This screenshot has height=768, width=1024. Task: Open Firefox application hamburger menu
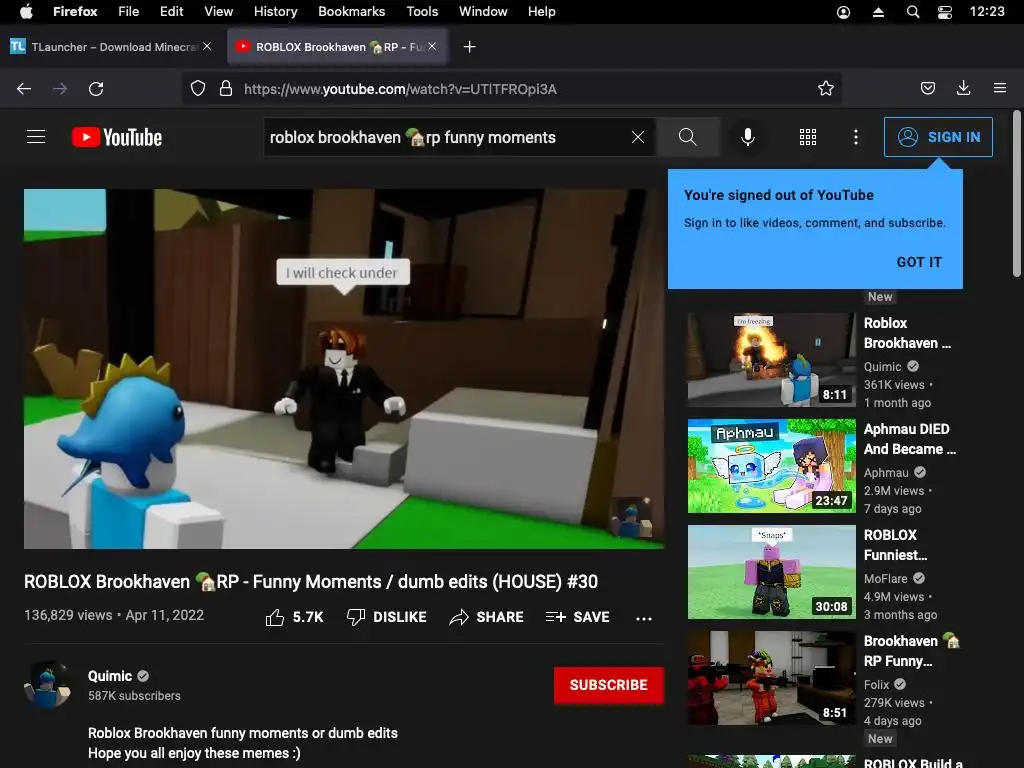click(1000, 88)
